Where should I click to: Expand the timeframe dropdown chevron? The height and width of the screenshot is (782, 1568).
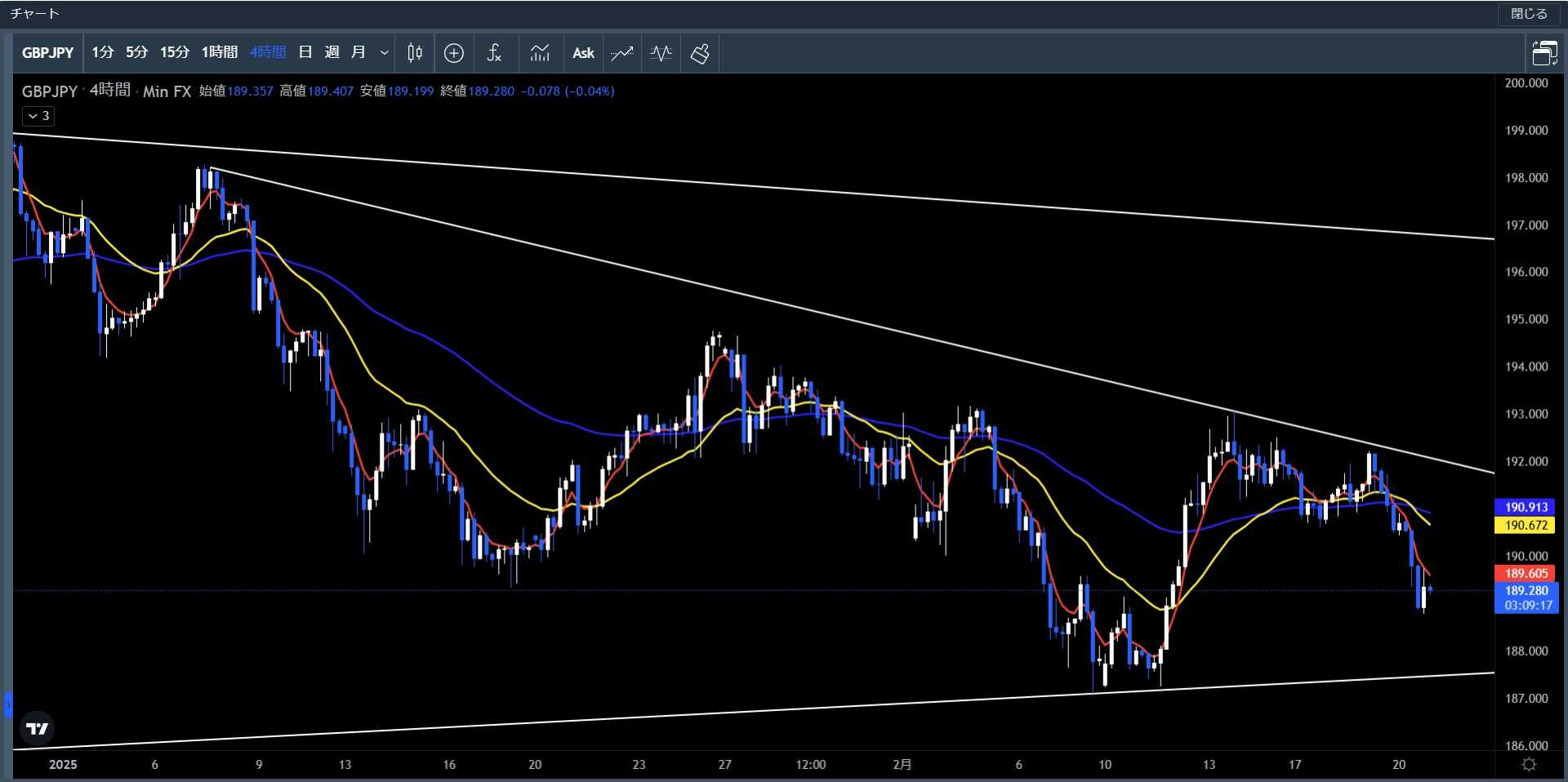[x=384, y=53]
